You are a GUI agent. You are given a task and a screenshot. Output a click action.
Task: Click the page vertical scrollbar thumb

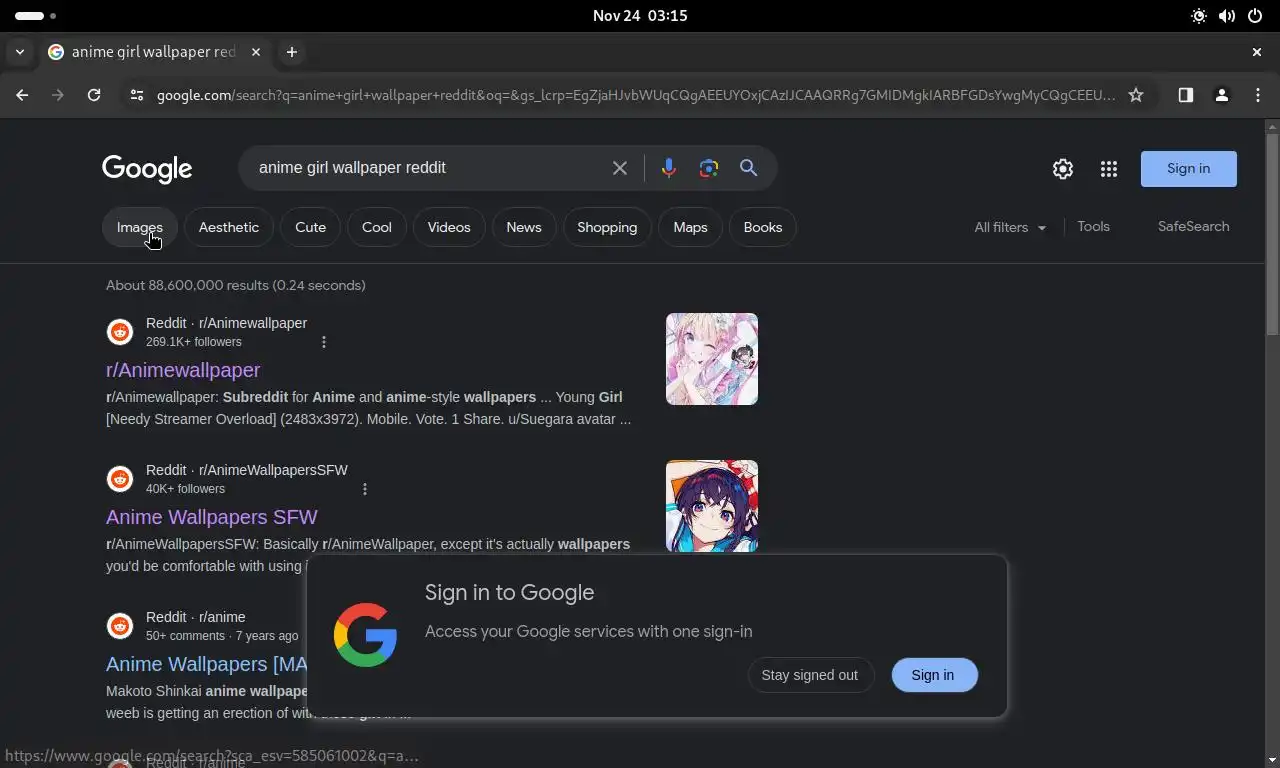(1272, 235)
